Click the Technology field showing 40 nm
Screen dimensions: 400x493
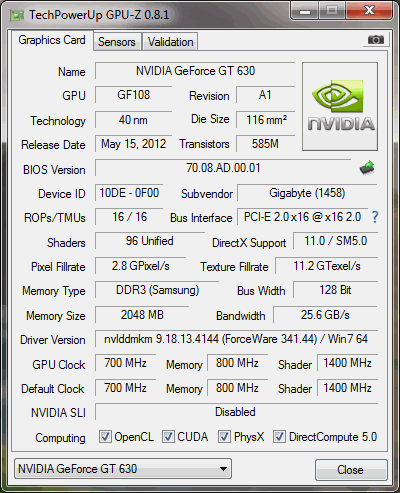tap(134, 119)
